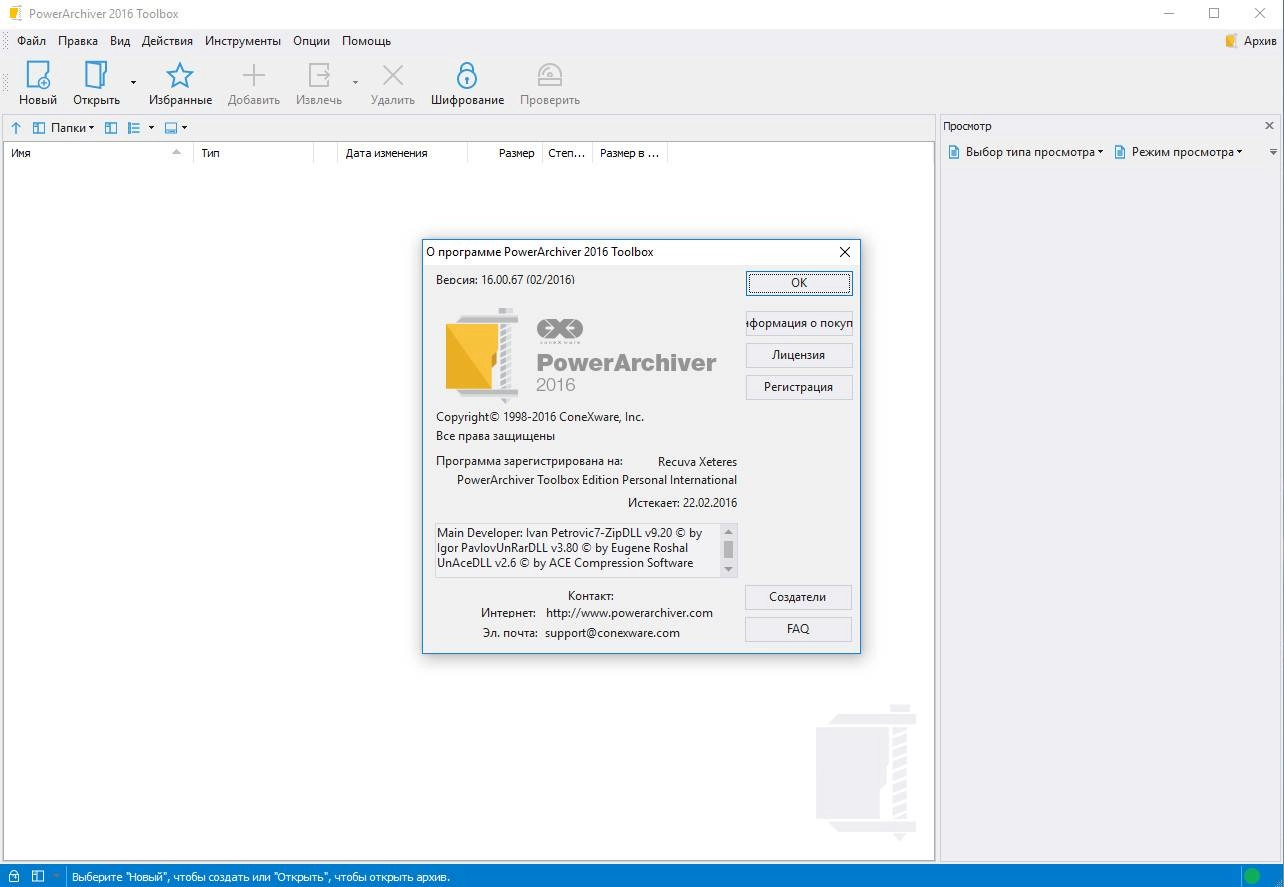The width and height of the screenshot is (1284, 887).
Task: Sort by the Размер в … column header
Action: click(629, 153)
